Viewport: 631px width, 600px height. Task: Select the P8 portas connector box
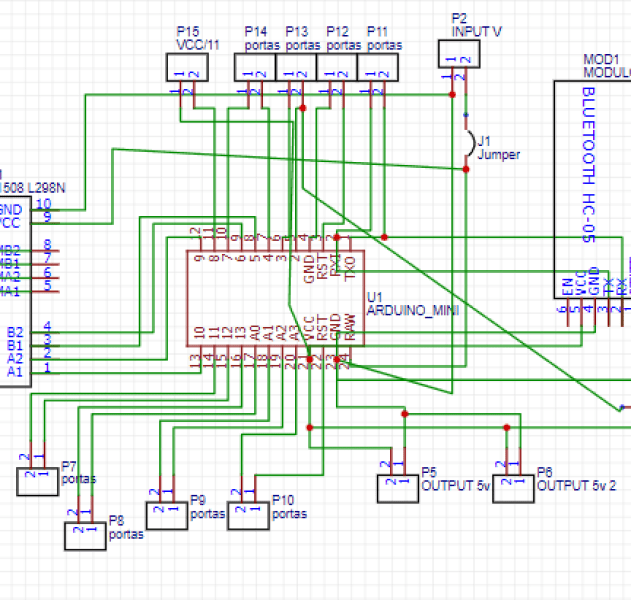coord(85,536)
